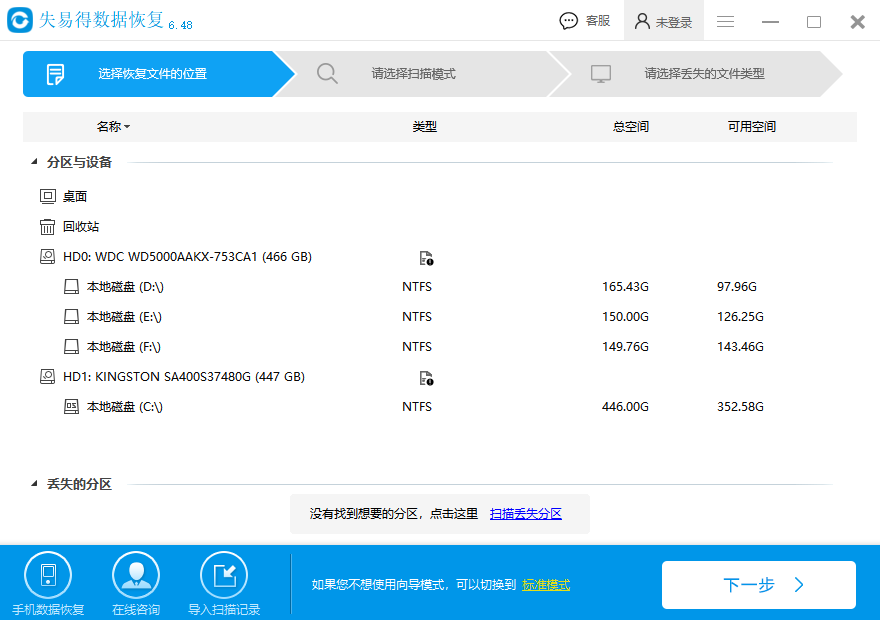Click the desktop icon beside 桌面

coord(48,196)
